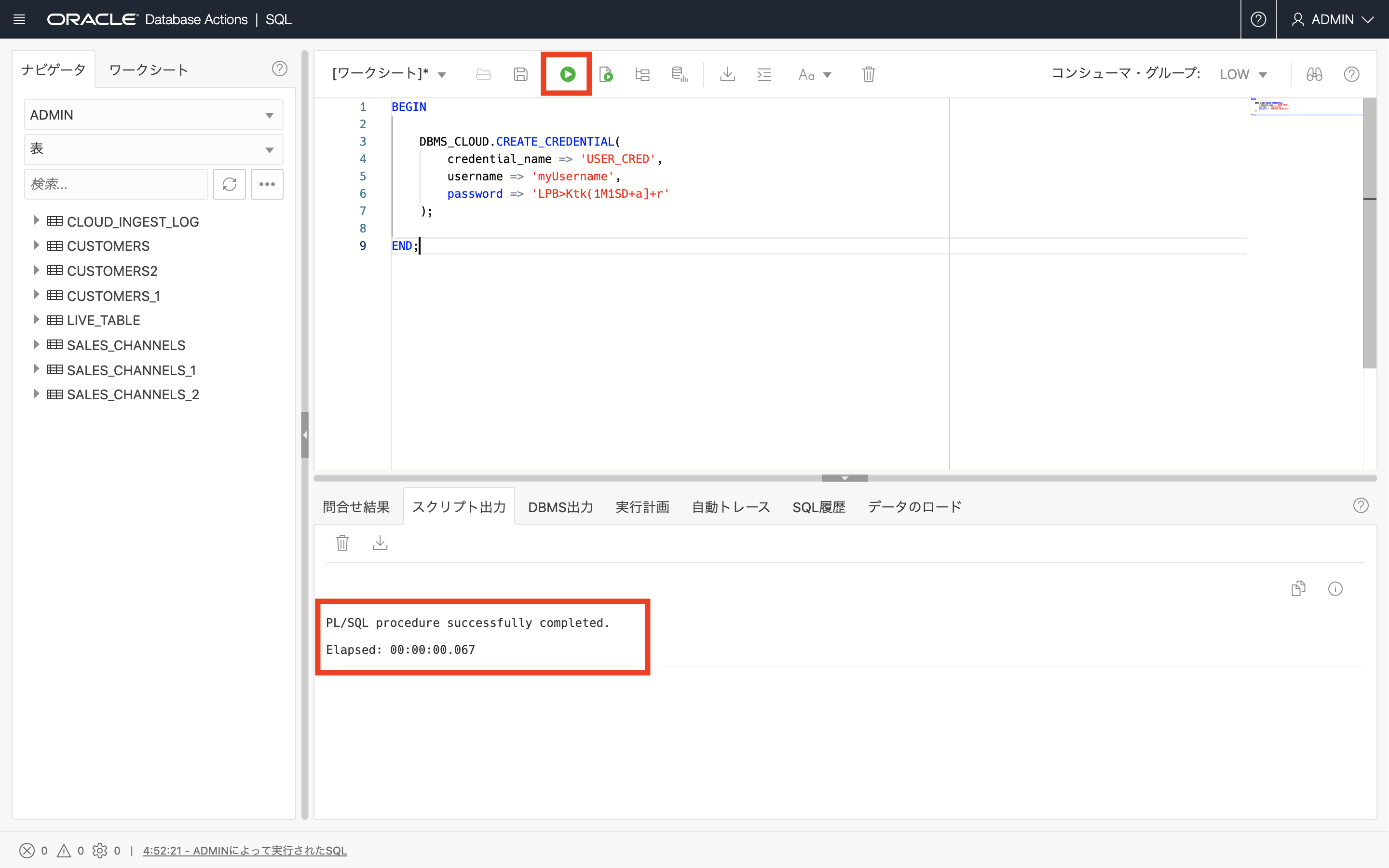Expand the CUSTOMERS table in navigator
Screen dimensions: 1389x868
point(36,246)
